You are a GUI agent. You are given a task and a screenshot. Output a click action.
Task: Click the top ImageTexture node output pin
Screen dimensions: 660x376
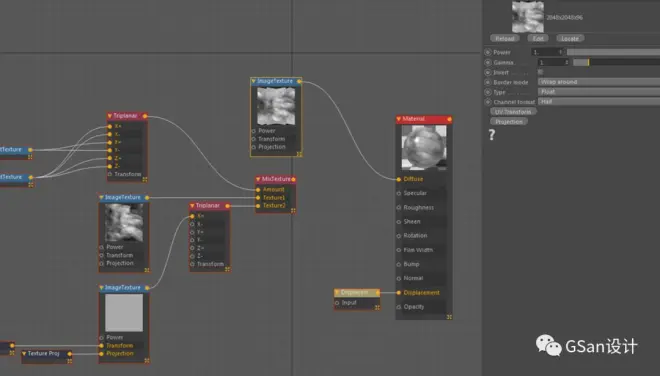(x=299, y=81)
